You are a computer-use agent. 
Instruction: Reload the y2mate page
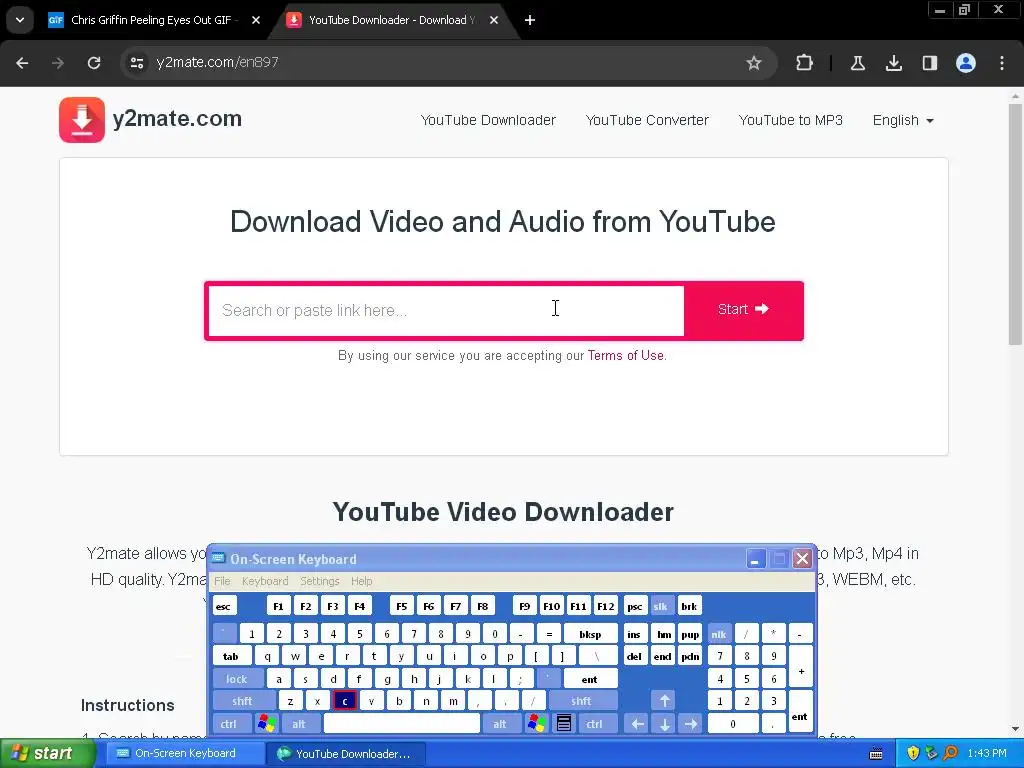(x=94, y=63)
